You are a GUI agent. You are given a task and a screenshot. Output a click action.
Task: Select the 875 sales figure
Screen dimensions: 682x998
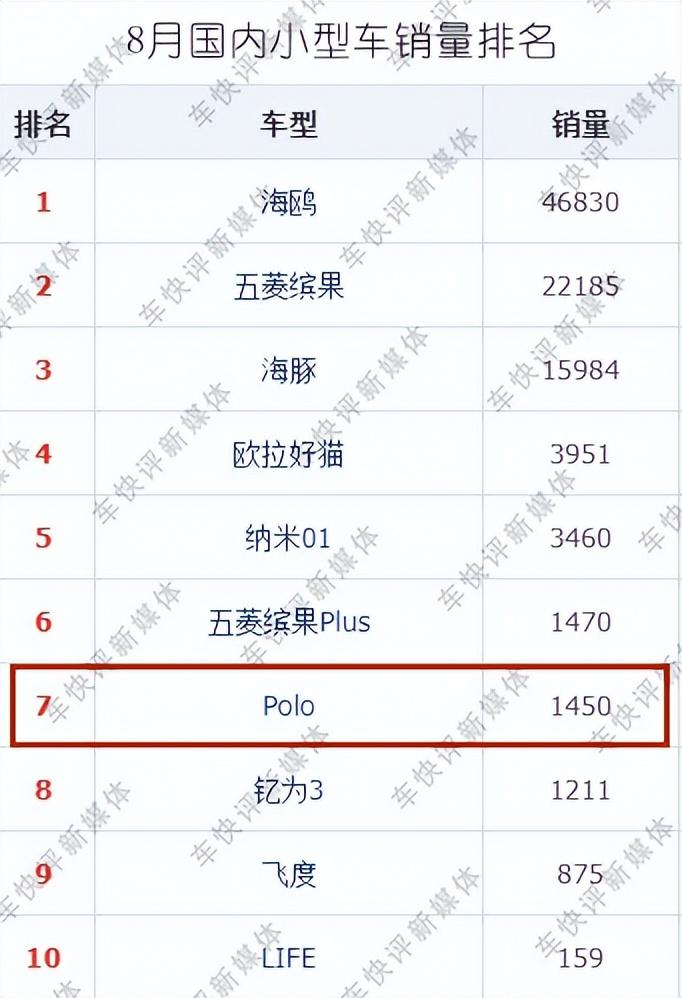tap(580, 875)
